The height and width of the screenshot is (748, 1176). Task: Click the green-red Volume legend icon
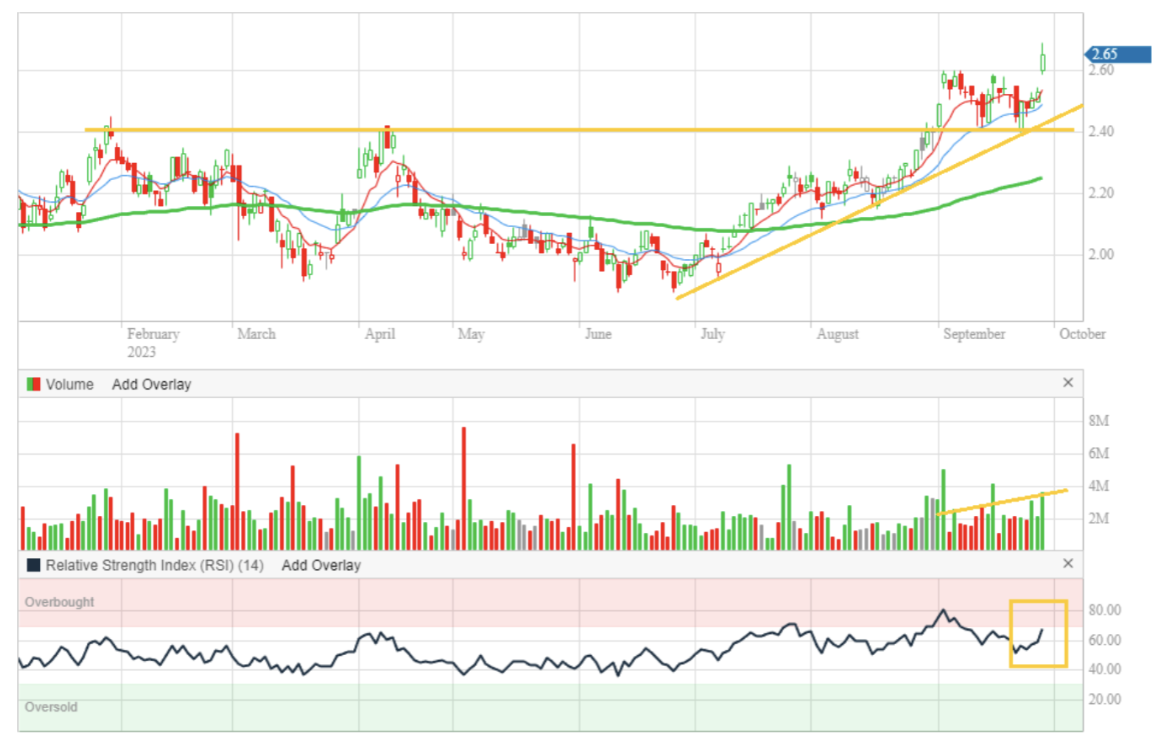33,384
